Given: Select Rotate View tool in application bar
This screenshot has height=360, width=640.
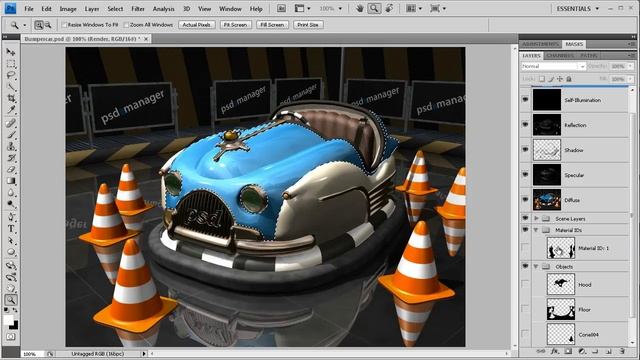Looking at the screenshot, I should tap(389, 8).
